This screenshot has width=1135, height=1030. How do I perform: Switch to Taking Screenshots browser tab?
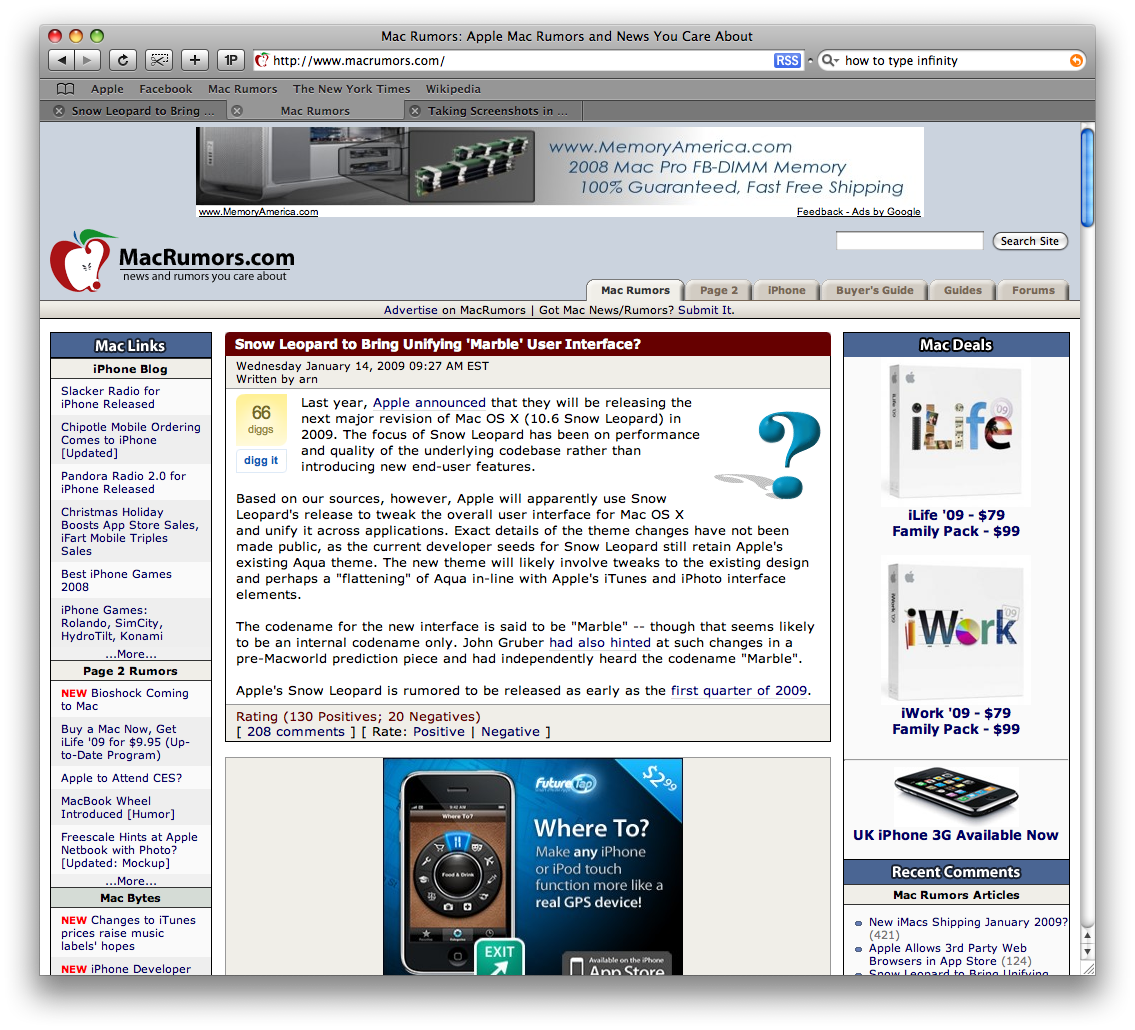point(497,111)
